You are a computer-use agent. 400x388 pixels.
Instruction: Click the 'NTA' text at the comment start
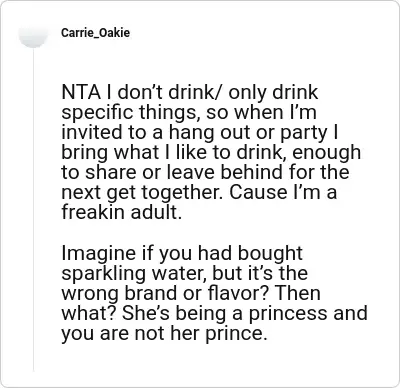pos(81,92)
